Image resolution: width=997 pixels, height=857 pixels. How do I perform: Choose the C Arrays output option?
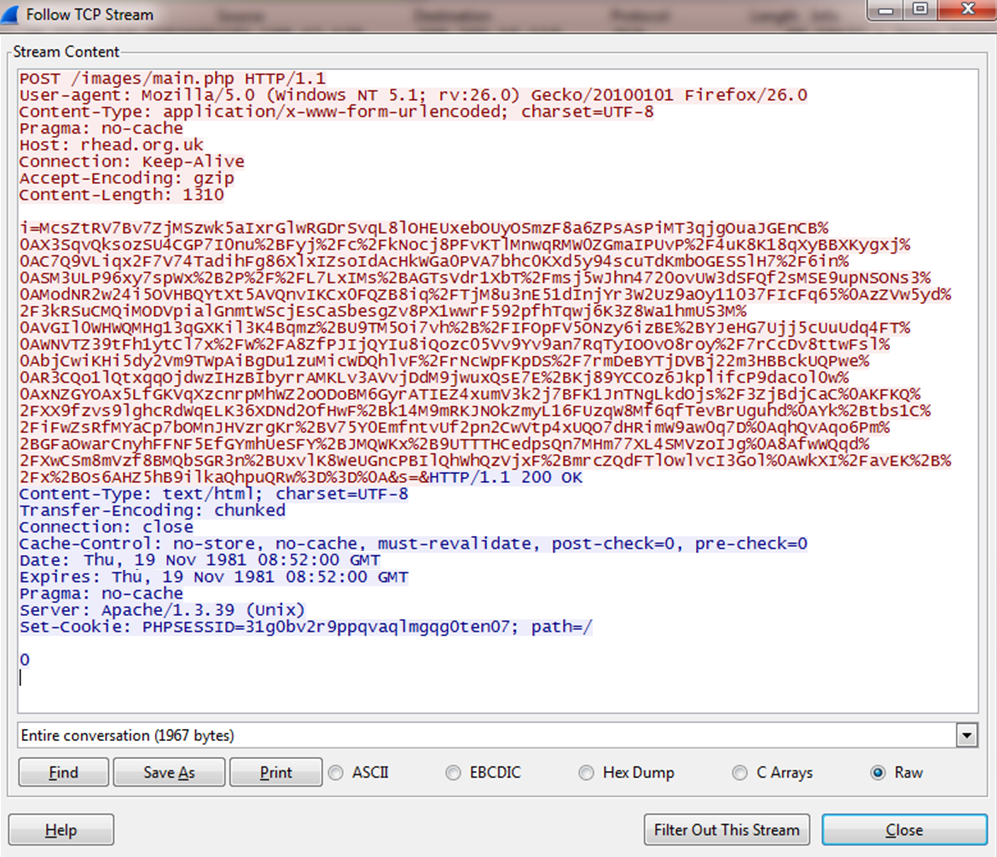point(740,772)
